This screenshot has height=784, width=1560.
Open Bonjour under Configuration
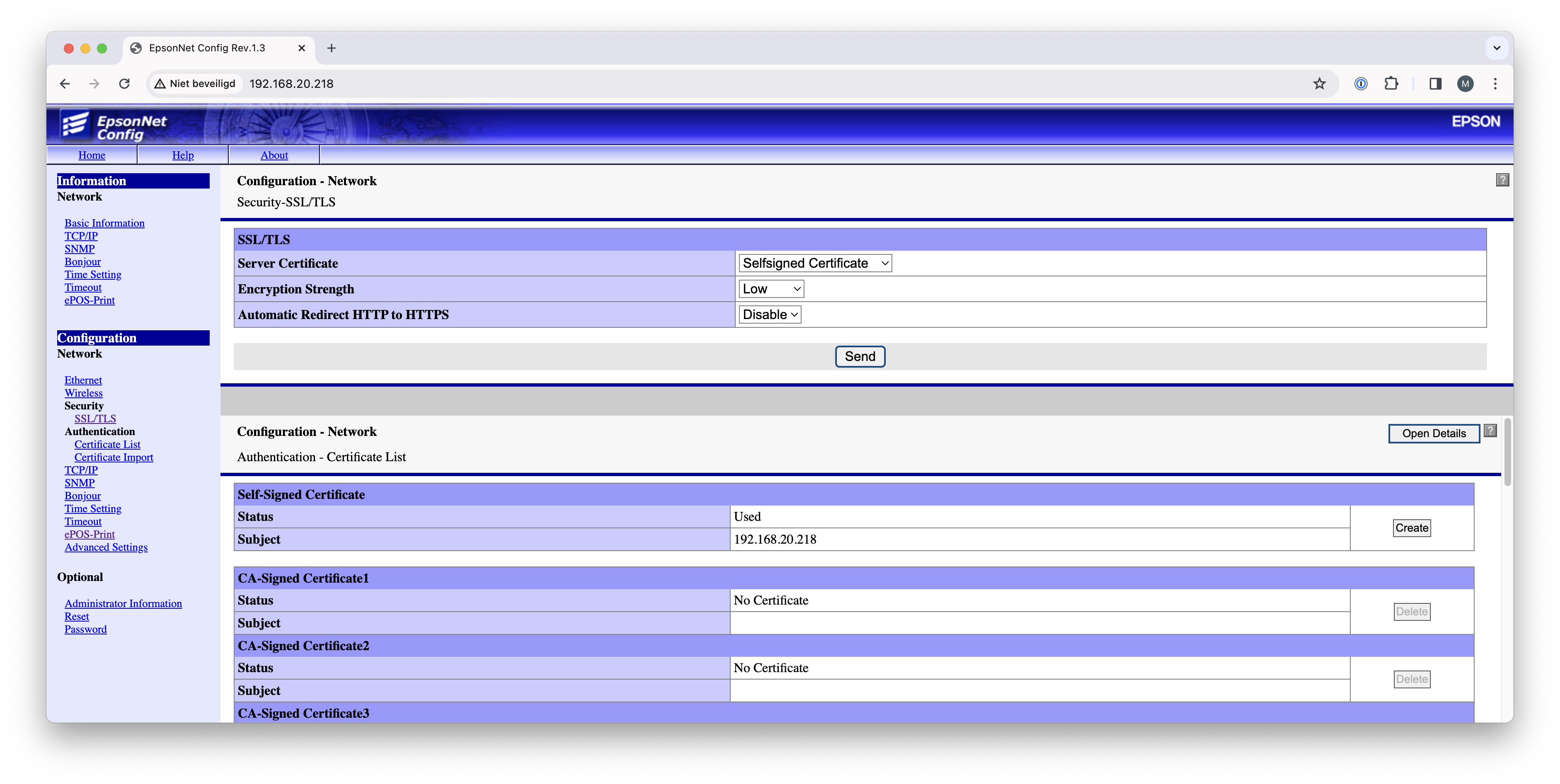click(x=82, y=495)
